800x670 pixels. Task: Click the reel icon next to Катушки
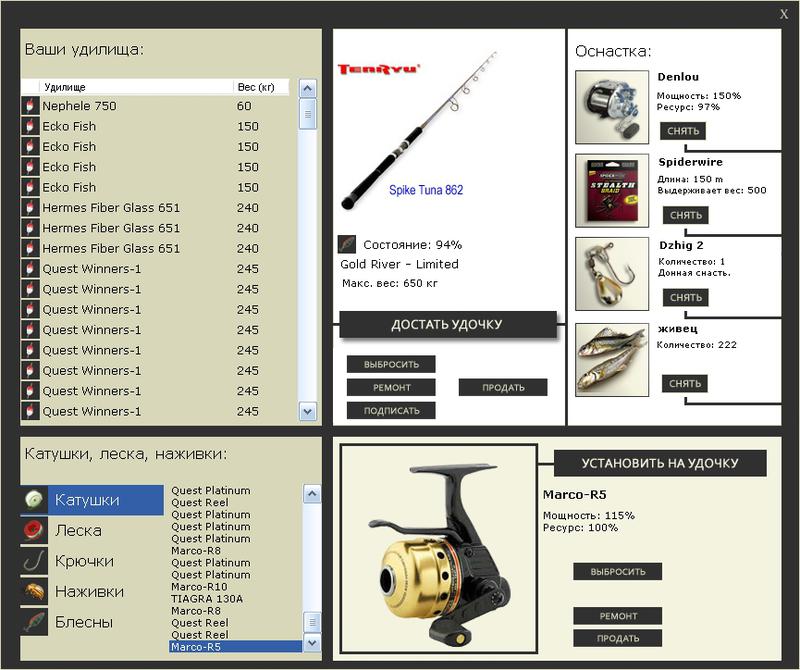coord(34,499)
